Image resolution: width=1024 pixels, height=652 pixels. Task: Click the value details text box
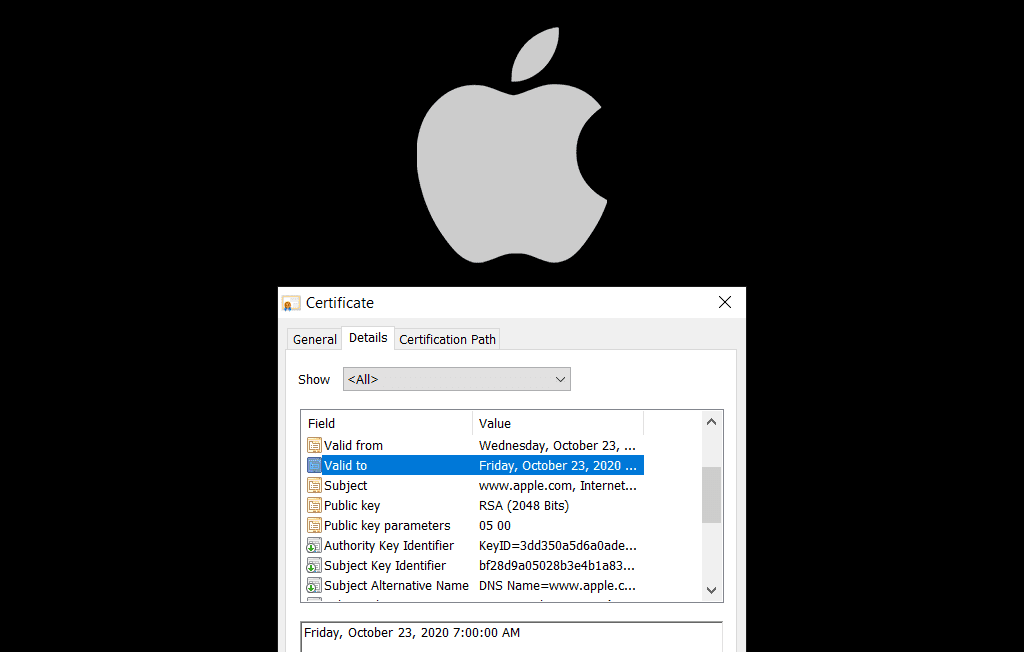point(511,637)
